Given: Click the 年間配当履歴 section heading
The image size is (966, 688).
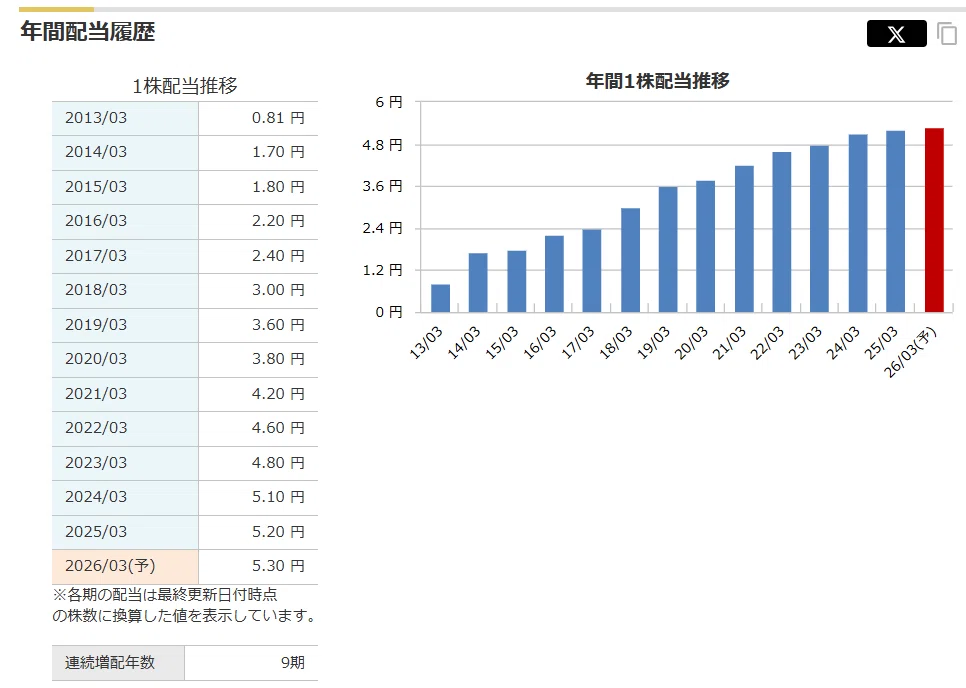Looking at the screenshot, I should tap(87, 31).
